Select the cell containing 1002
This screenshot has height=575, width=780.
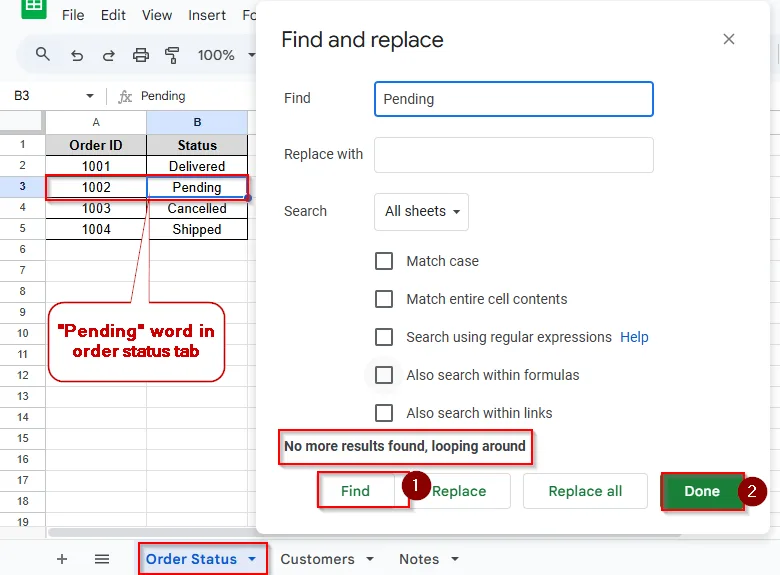click(x=96, y=187)
